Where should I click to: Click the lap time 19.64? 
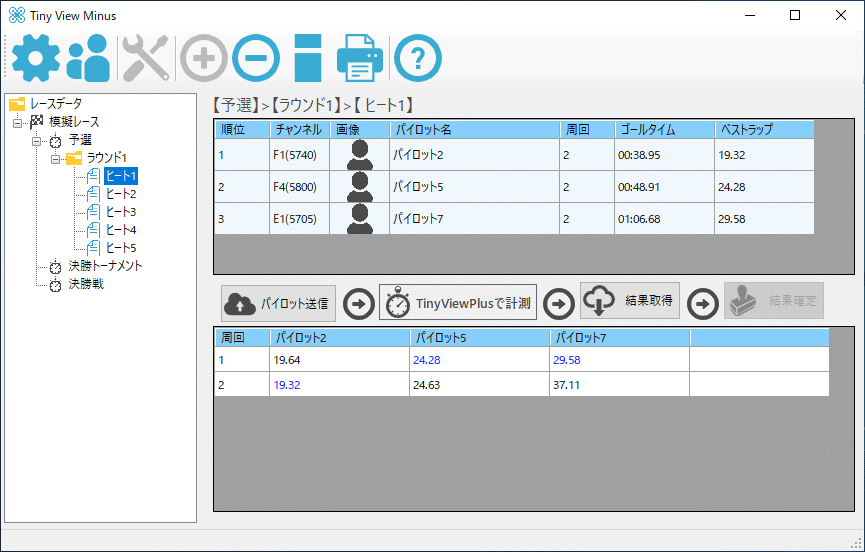(339, 360)
